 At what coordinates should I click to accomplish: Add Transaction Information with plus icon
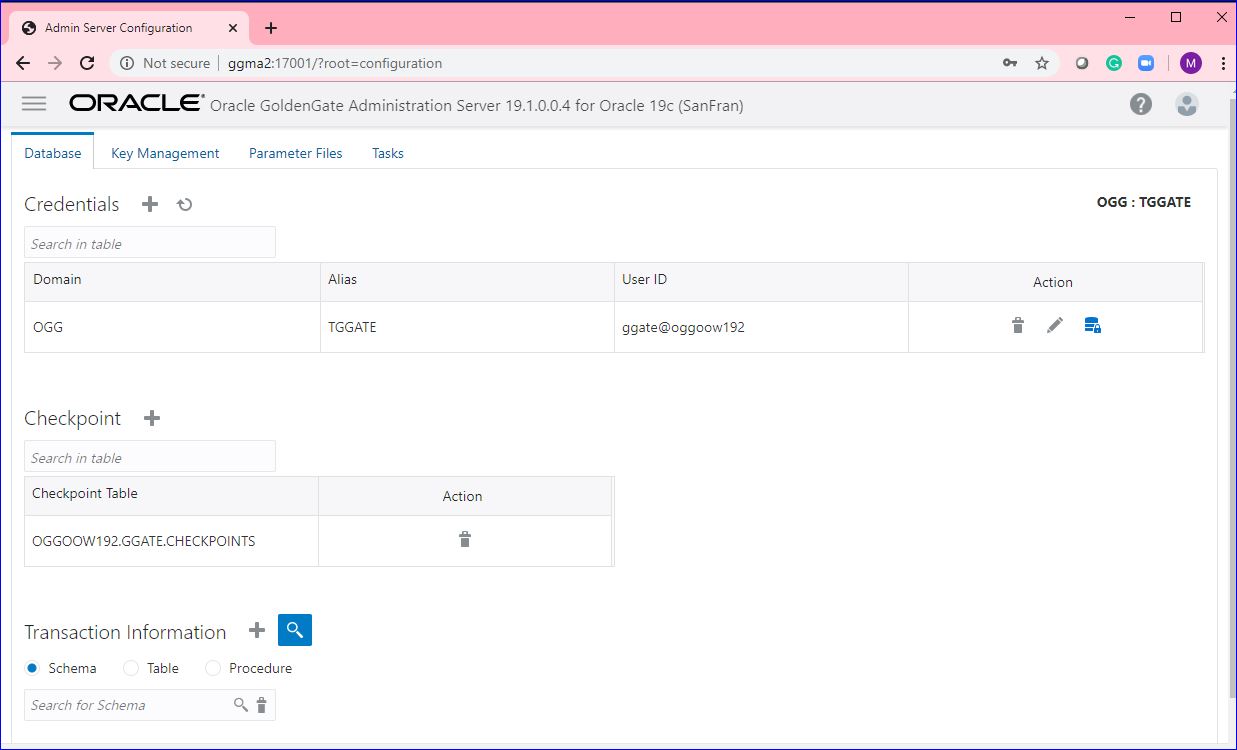[257, 630]
